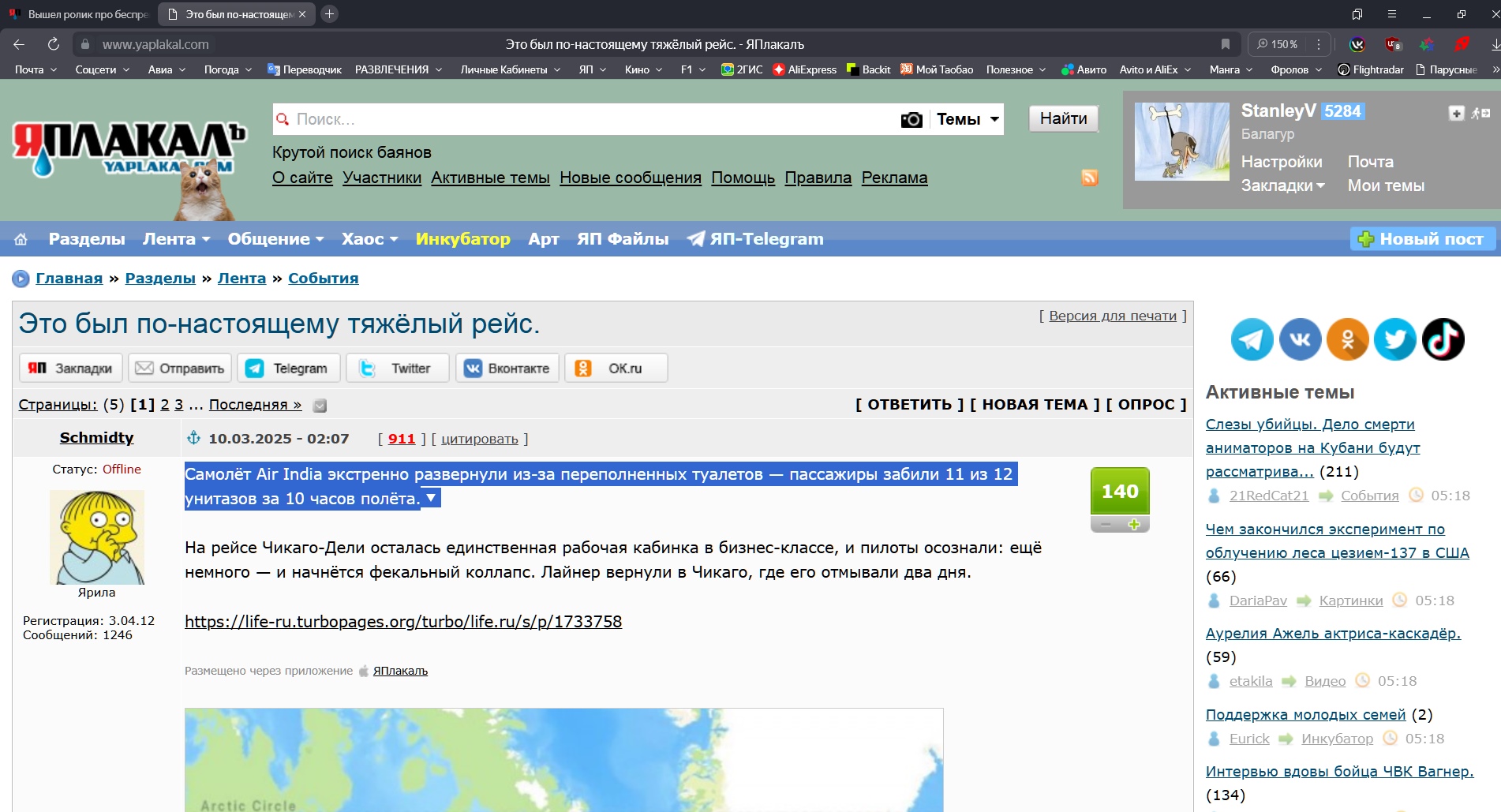Viewport: 1501px width, 812px height.
Task: Open the VK browser extension icon
Action: (x=1357, y=44)
